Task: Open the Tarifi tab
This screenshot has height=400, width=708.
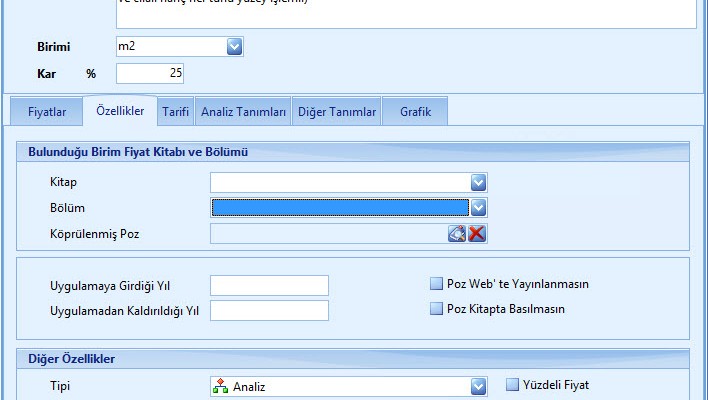Action: coord(176,112)
